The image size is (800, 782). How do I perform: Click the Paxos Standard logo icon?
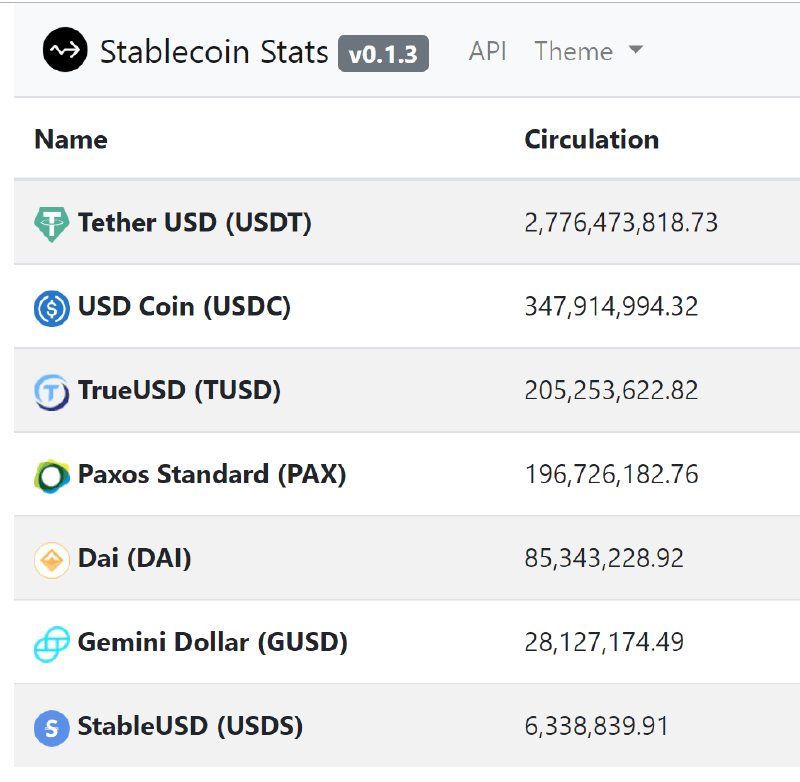[x=51, y=475]
